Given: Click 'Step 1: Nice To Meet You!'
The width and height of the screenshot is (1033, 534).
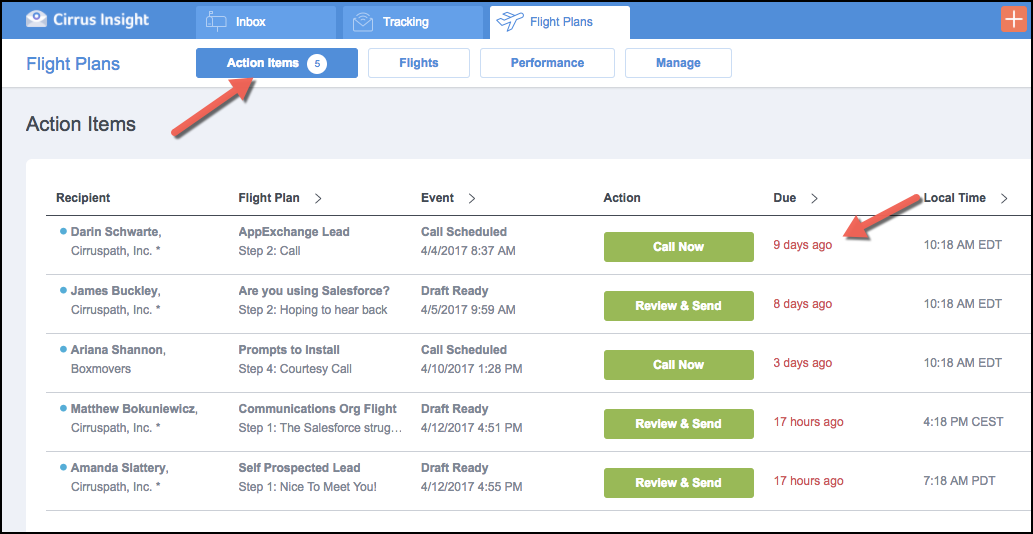Looking at the screenshot, I should 308,487.
